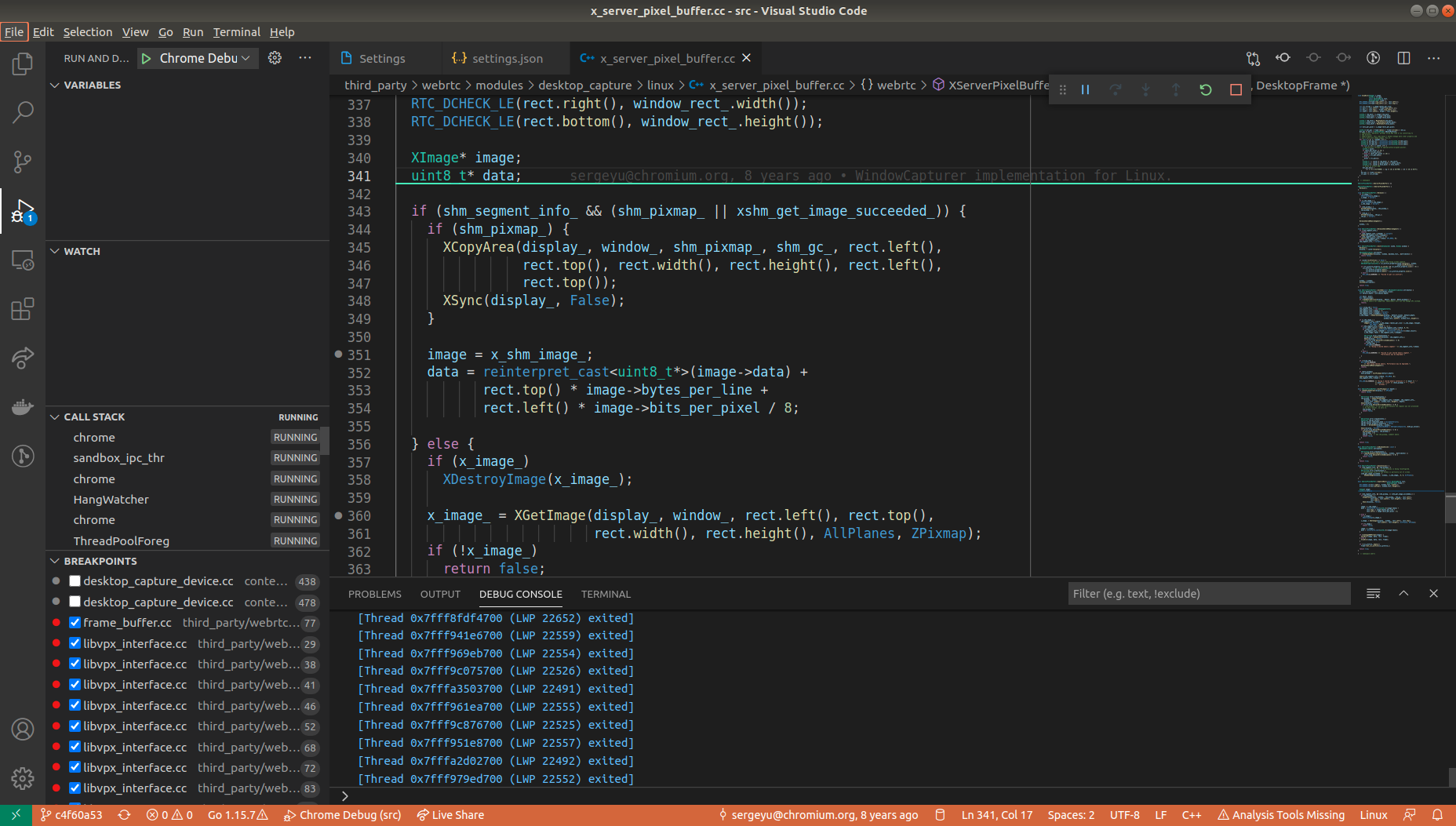
Task: Click the Ln 341, Col 17 indicator
Action: point(997,815)
